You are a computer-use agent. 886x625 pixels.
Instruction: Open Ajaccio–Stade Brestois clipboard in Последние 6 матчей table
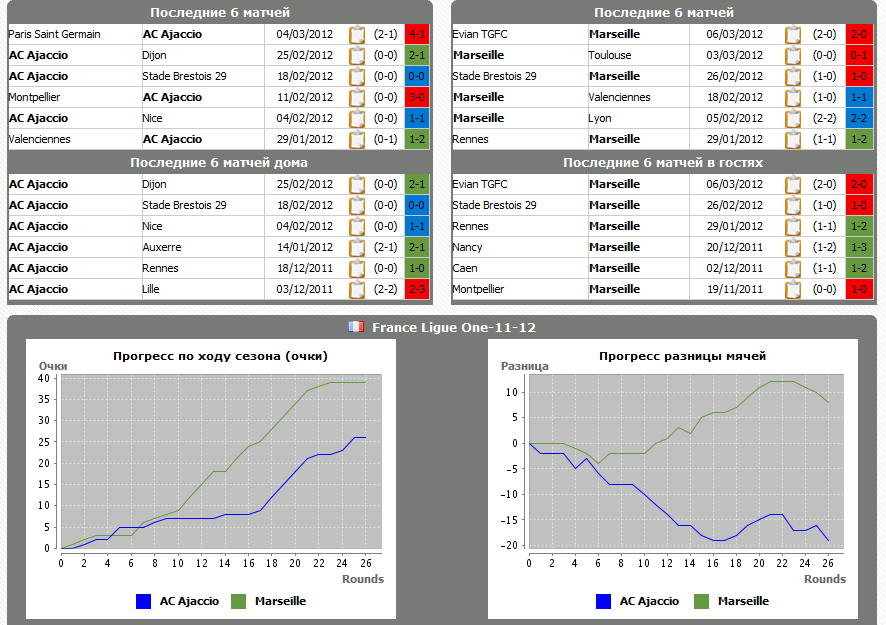click(357, 76)
